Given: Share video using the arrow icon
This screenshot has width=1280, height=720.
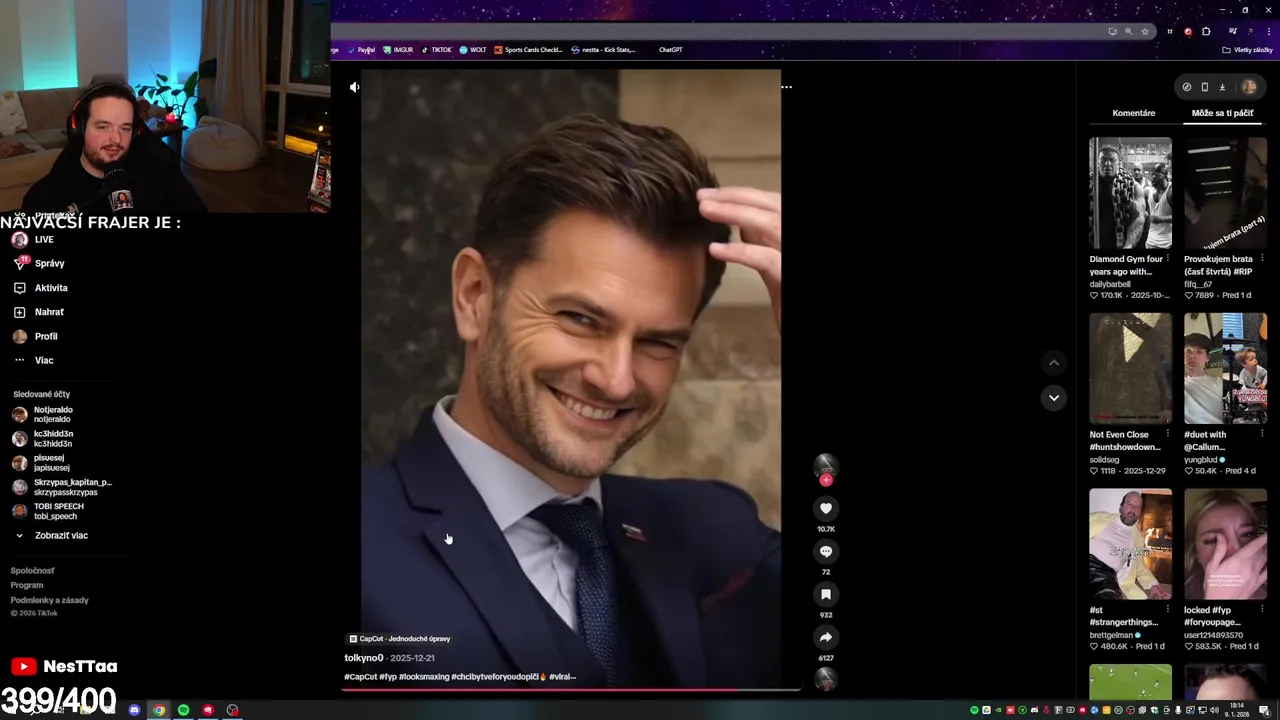Looking at the screenshot, I should click(x=826, y=637).
